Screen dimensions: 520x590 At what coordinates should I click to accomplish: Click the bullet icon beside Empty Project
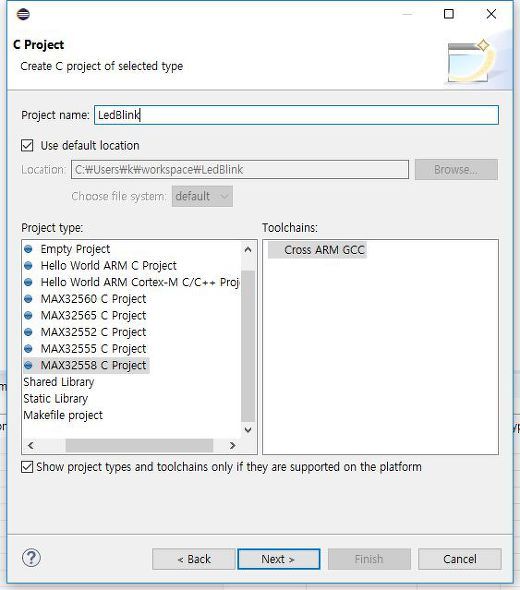[28, 249]
